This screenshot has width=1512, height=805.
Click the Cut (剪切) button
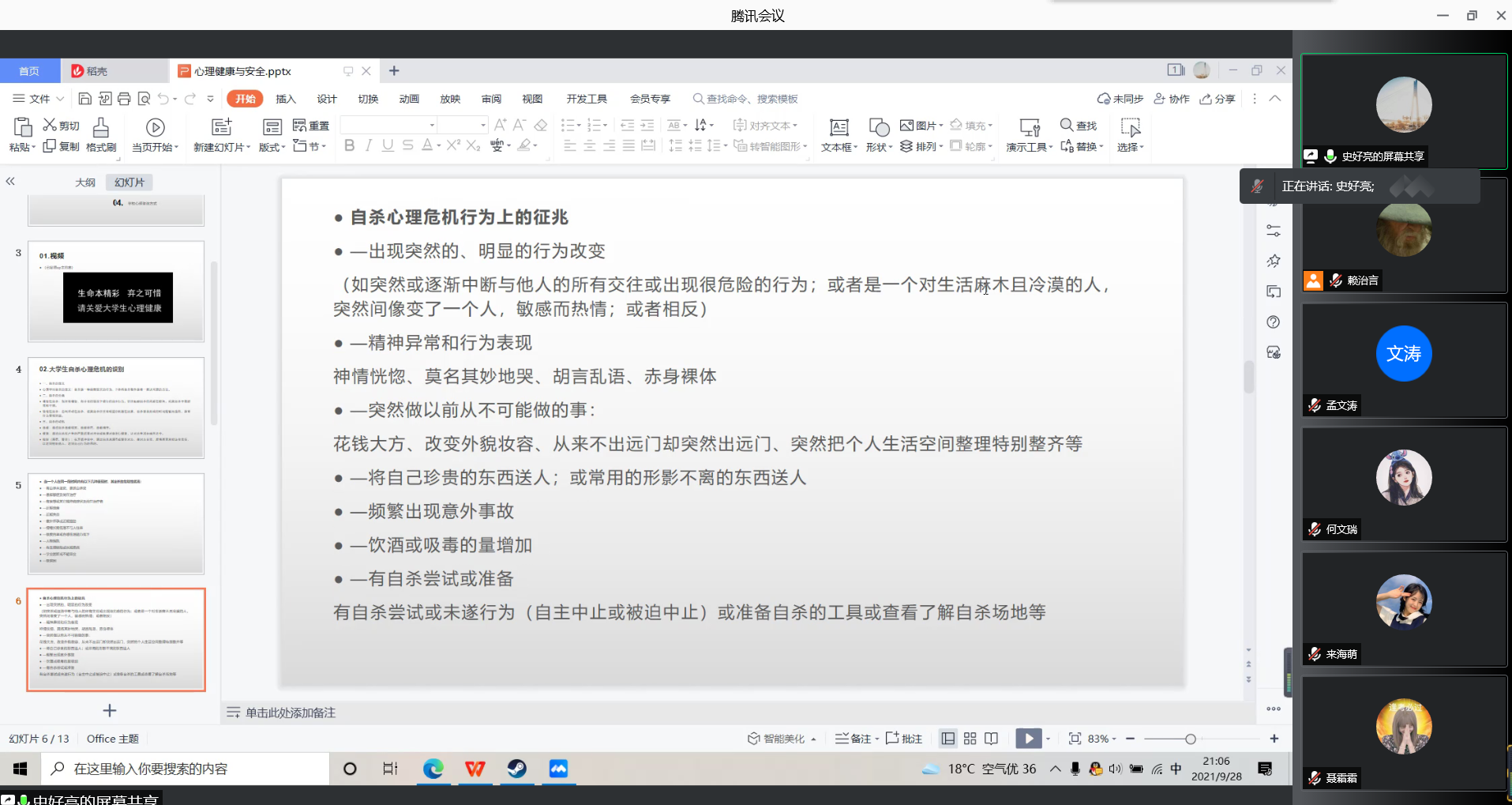[61, 126]
